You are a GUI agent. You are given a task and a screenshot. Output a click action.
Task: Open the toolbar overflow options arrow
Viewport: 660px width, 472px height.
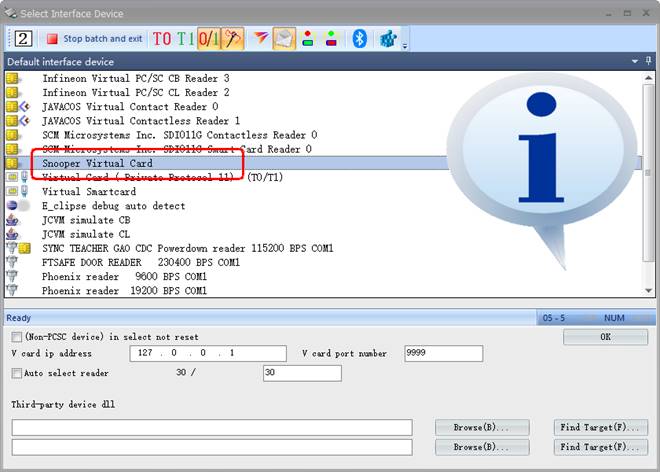405,45
